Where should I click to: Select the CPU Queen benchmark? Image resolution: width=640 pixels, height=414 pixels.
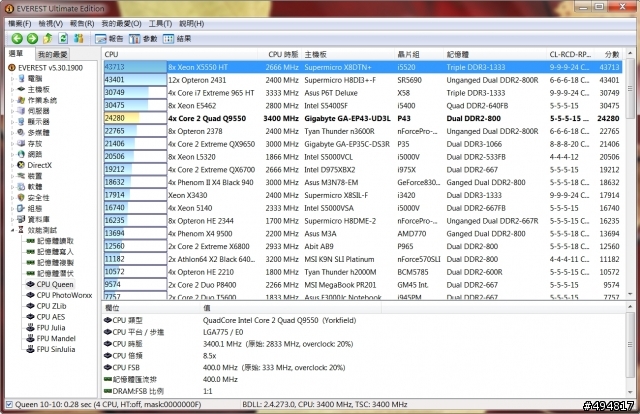pyautogui.click(x=50, y=284)
